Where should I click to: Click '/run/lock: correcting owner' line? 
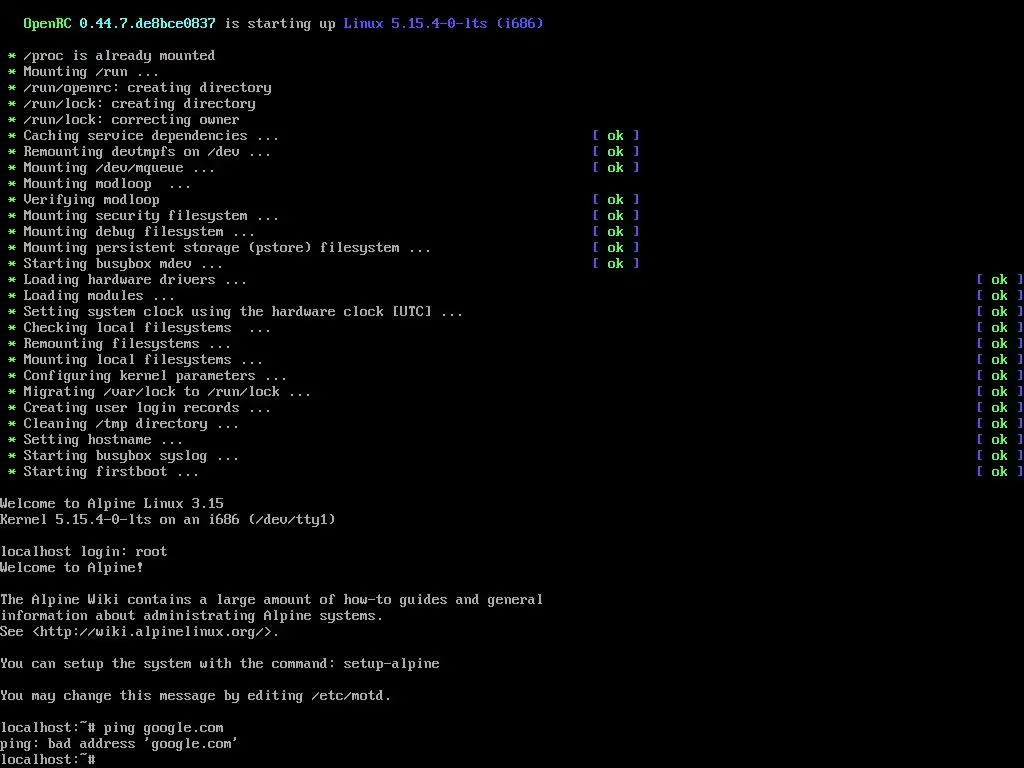pyautogui.click(x=131, y=120)
